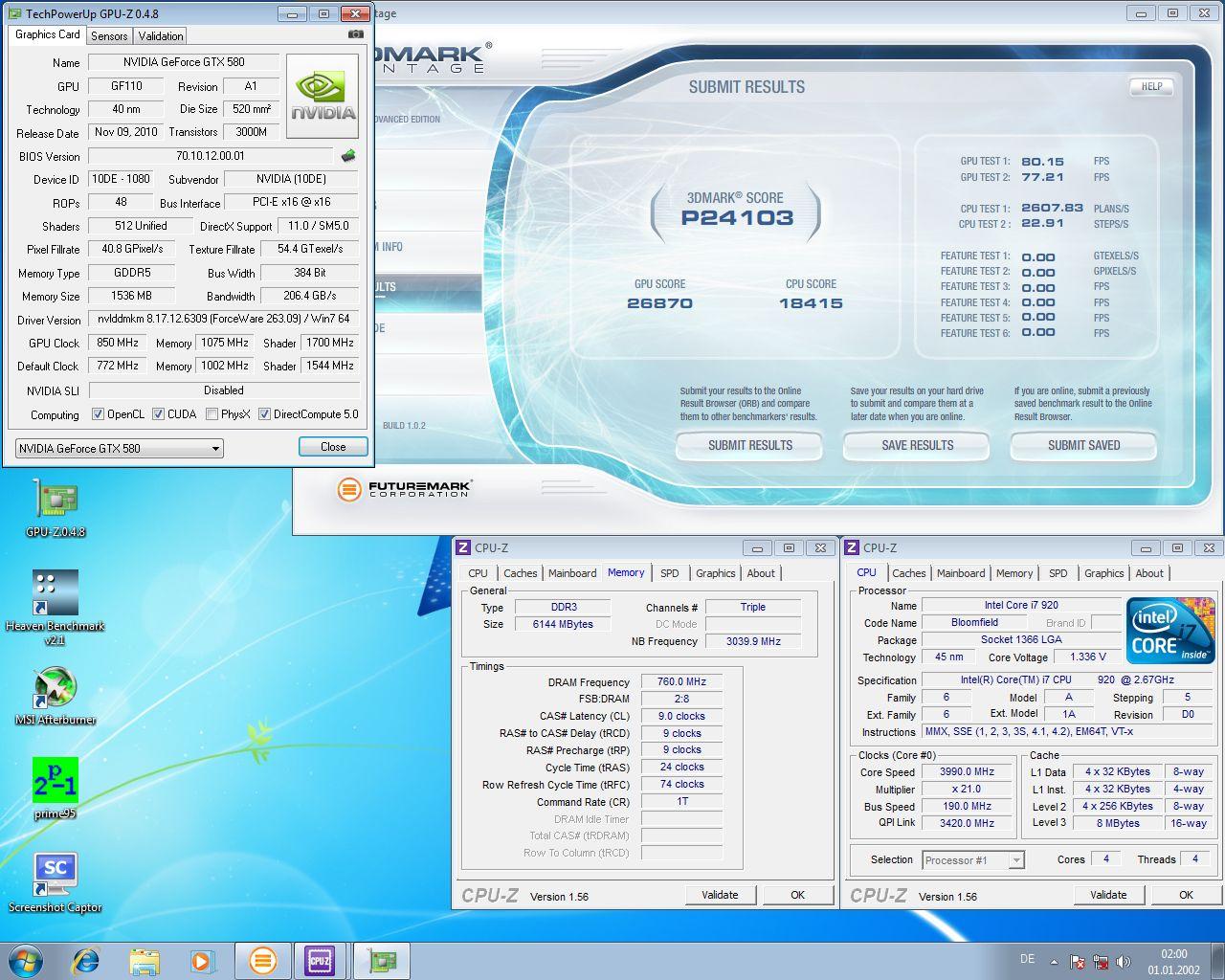The width and height of the screenshot is (1225, 980).
Task: Click the P24103 3DMark score
Action: tap(737, 218)
